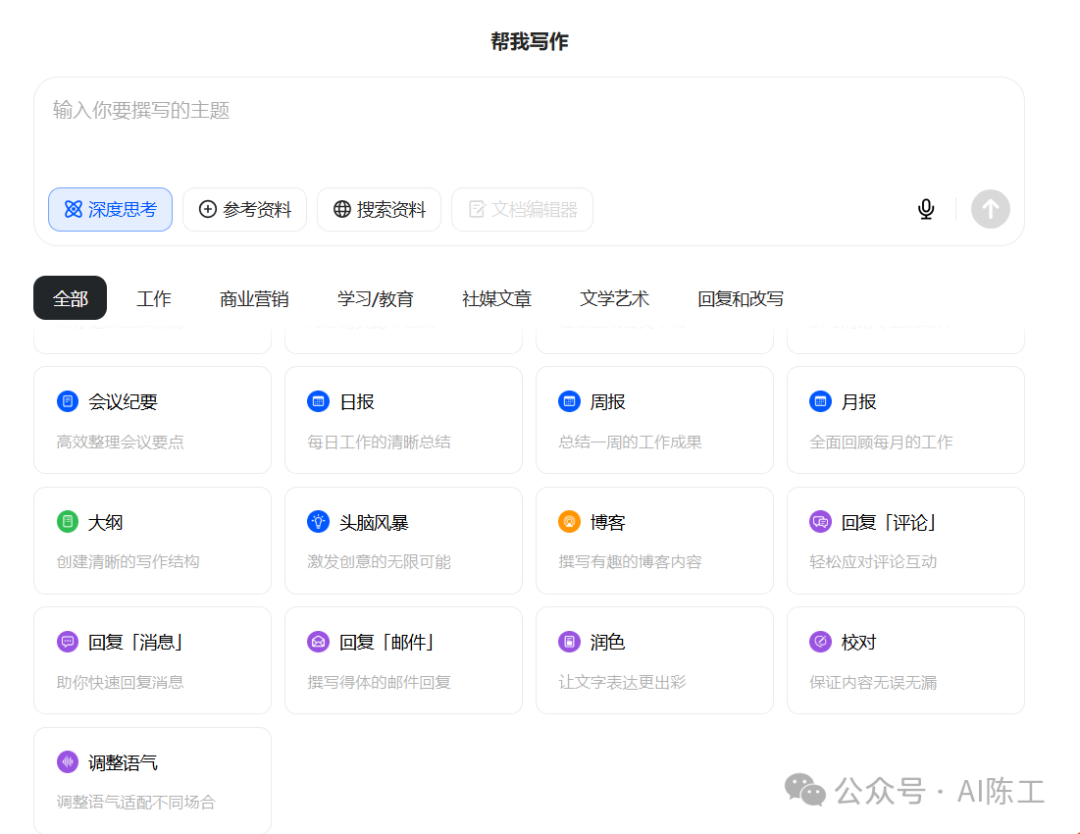1080x834 pixels.
Task: Click the 博客 orange icon
Action: coord(569,522)
